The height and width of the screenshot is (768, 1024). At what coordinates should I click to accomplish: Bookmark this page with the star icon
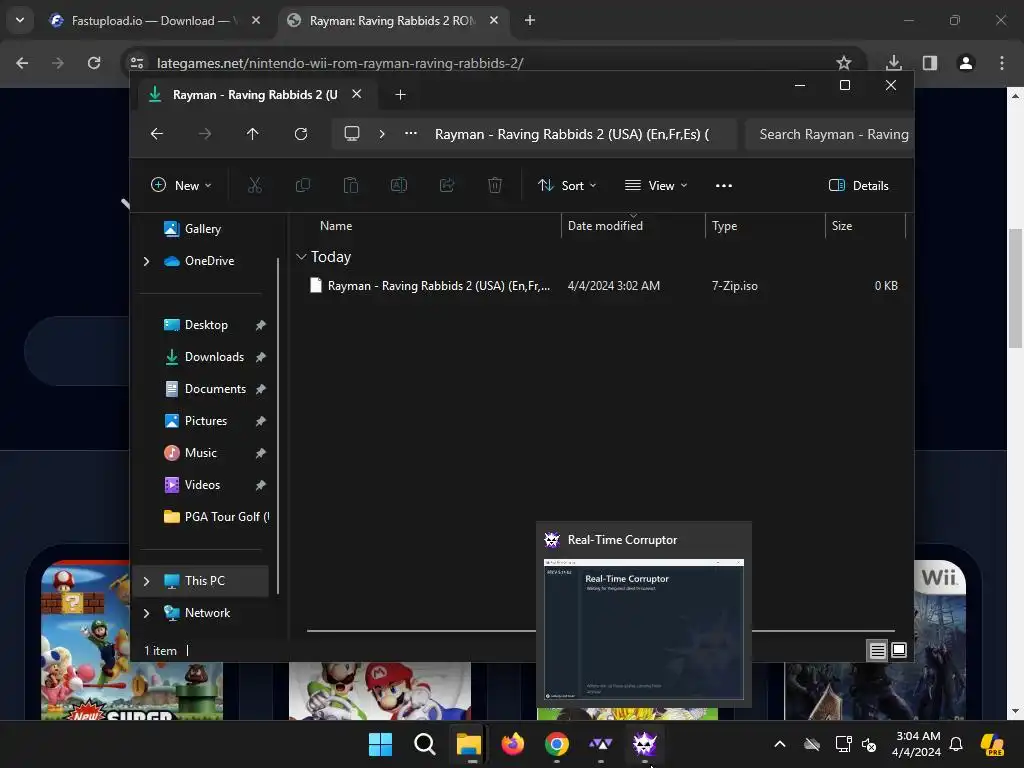click(x=844, y=63)
